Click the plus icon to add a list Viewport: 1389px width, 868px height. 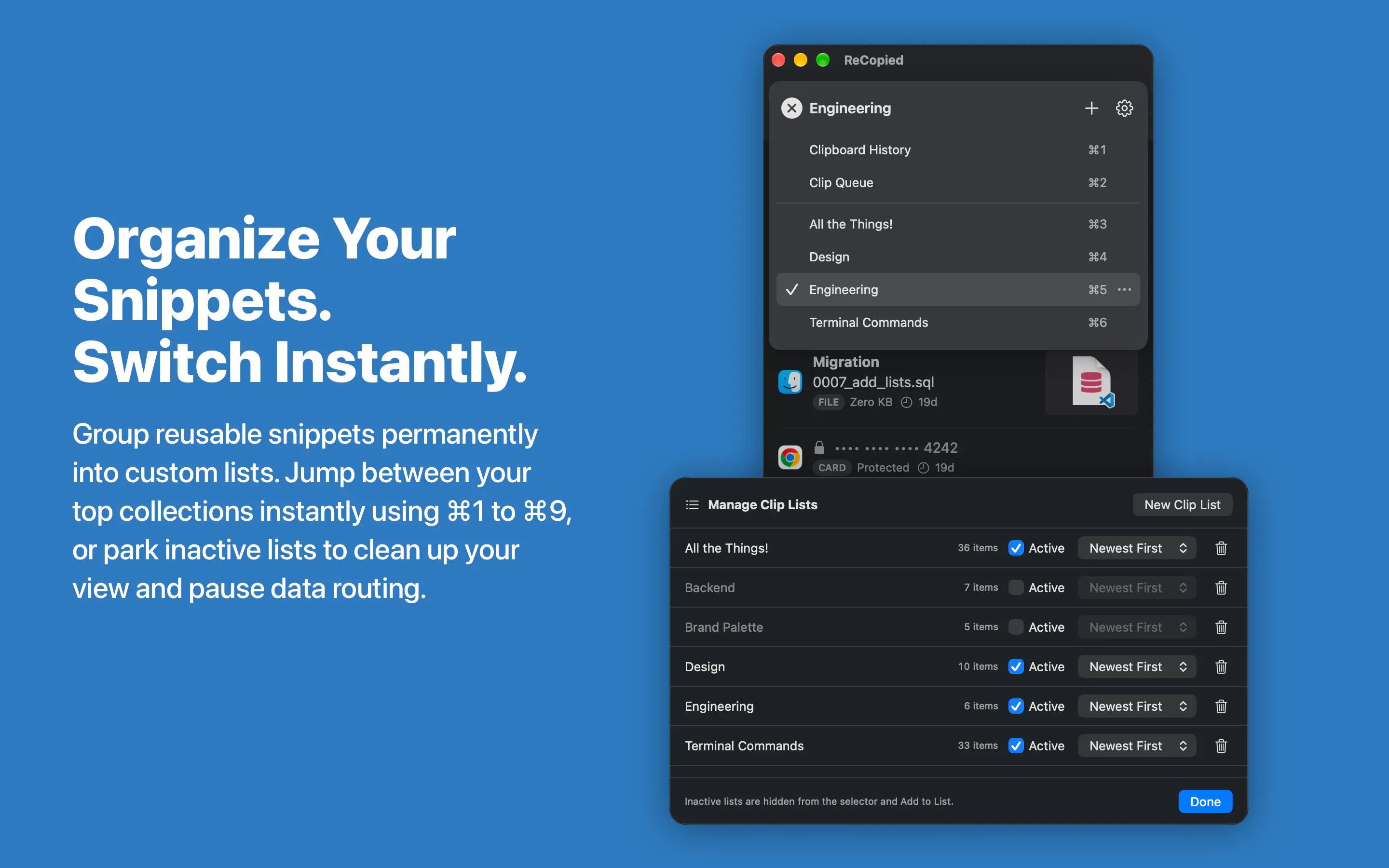click(x=1091, y=108)
